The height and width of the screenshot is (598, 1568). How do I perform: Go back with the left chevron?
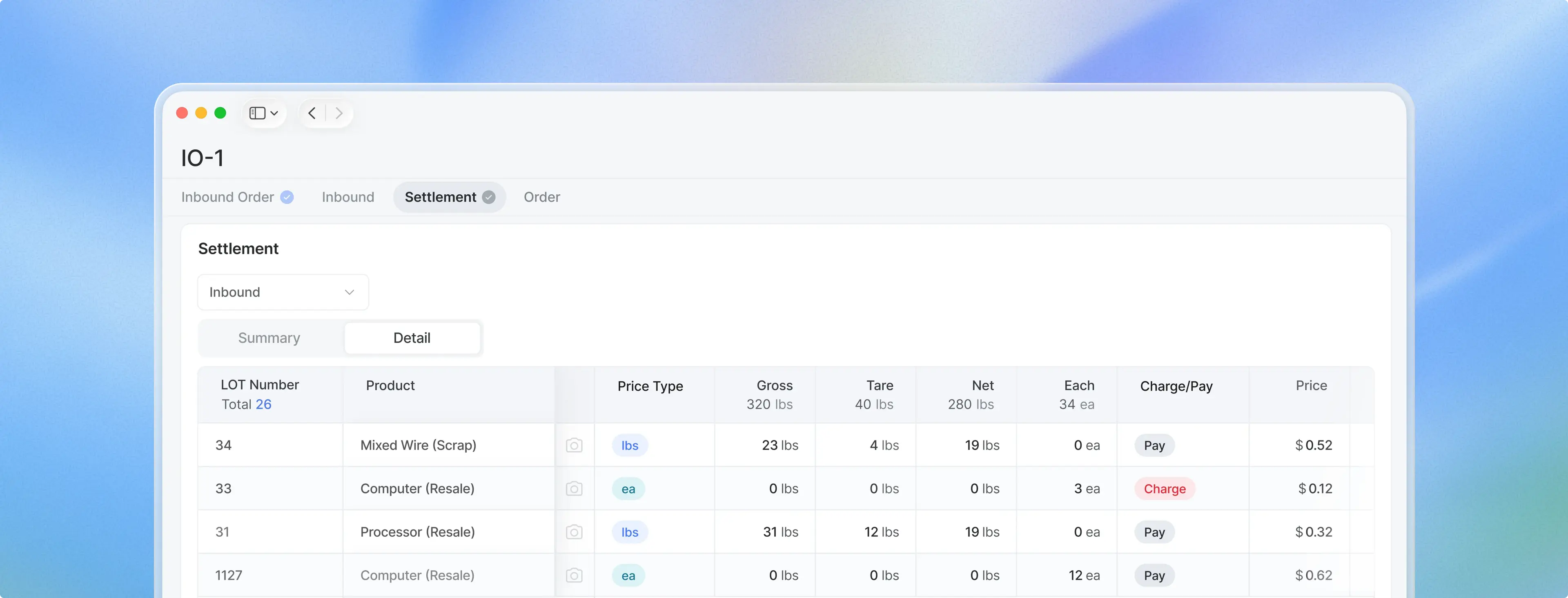tap(312, 113)
